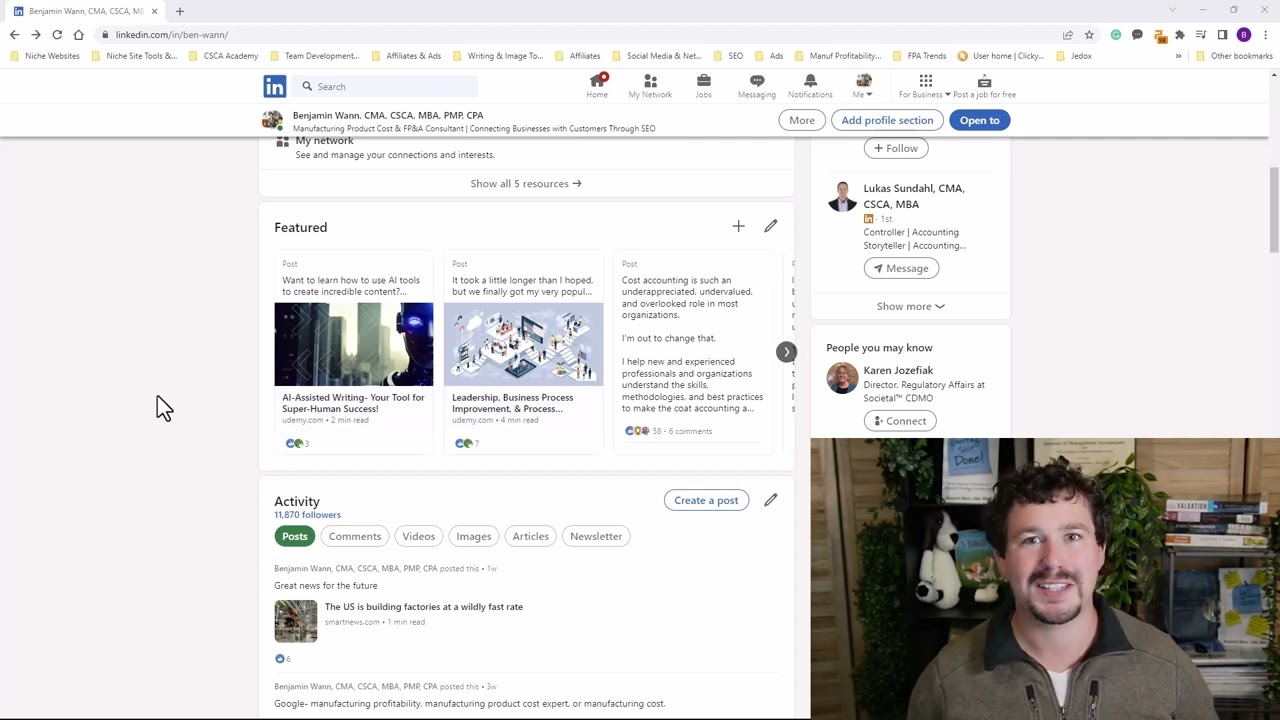The image size is (1280, 720).
Task: Add a Featured item with plus icon
Action: point(738,226)
